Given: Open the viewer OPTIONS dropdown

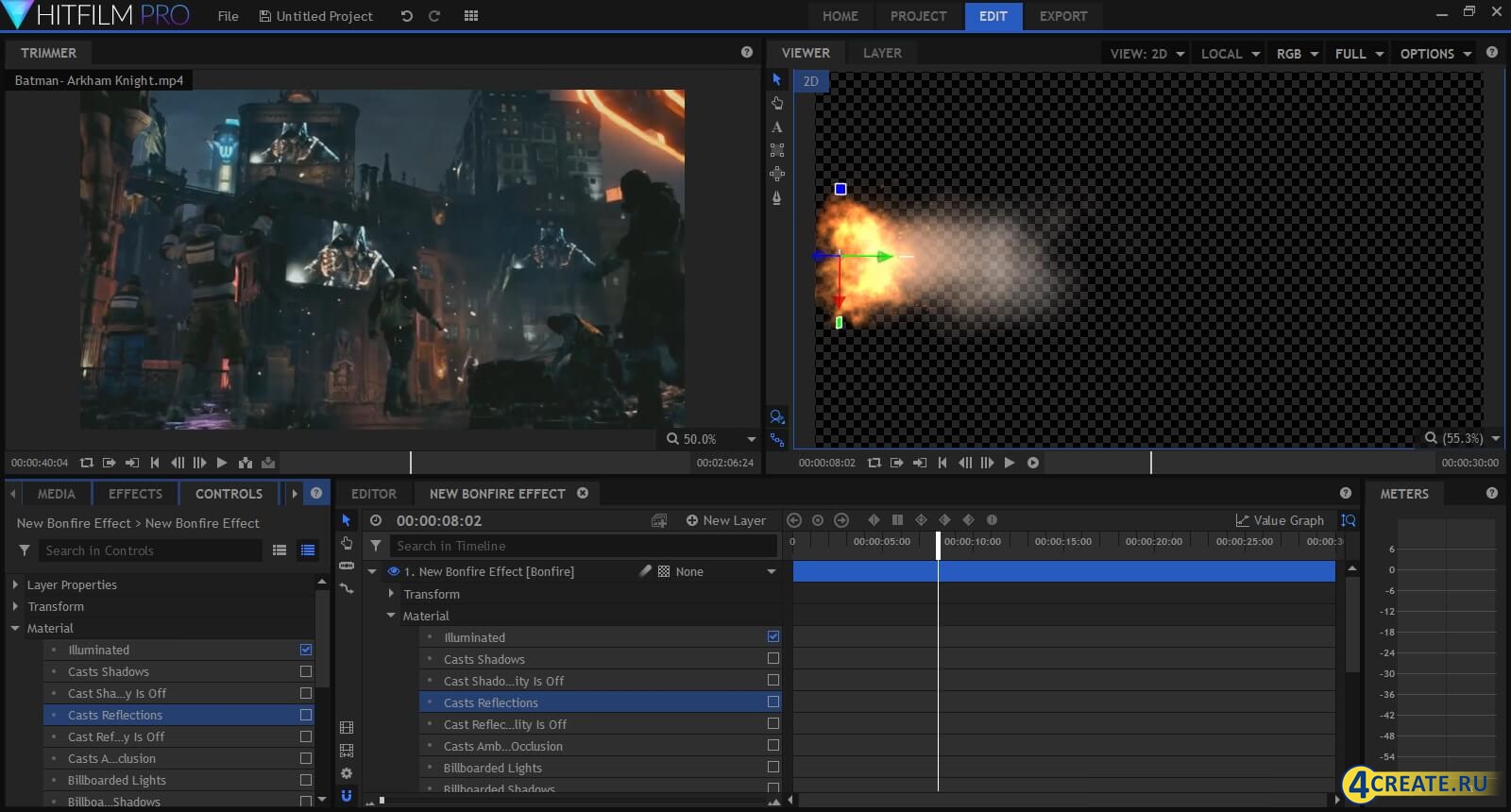Looking at the screenshot, I should click(x=1435, y=54).
